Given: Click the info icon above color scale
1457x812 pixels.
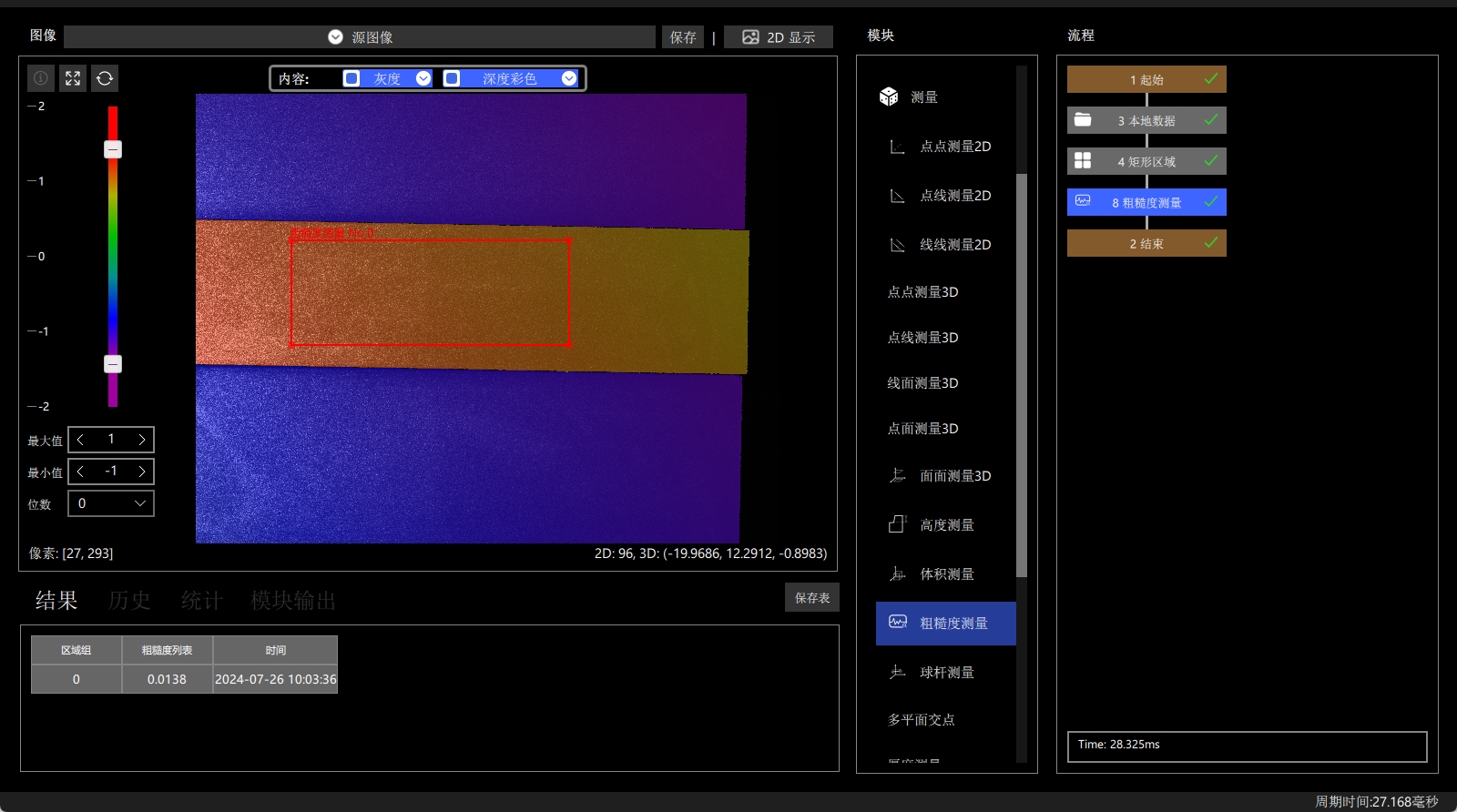Looking at the screenshot, I should click(41, 78).
